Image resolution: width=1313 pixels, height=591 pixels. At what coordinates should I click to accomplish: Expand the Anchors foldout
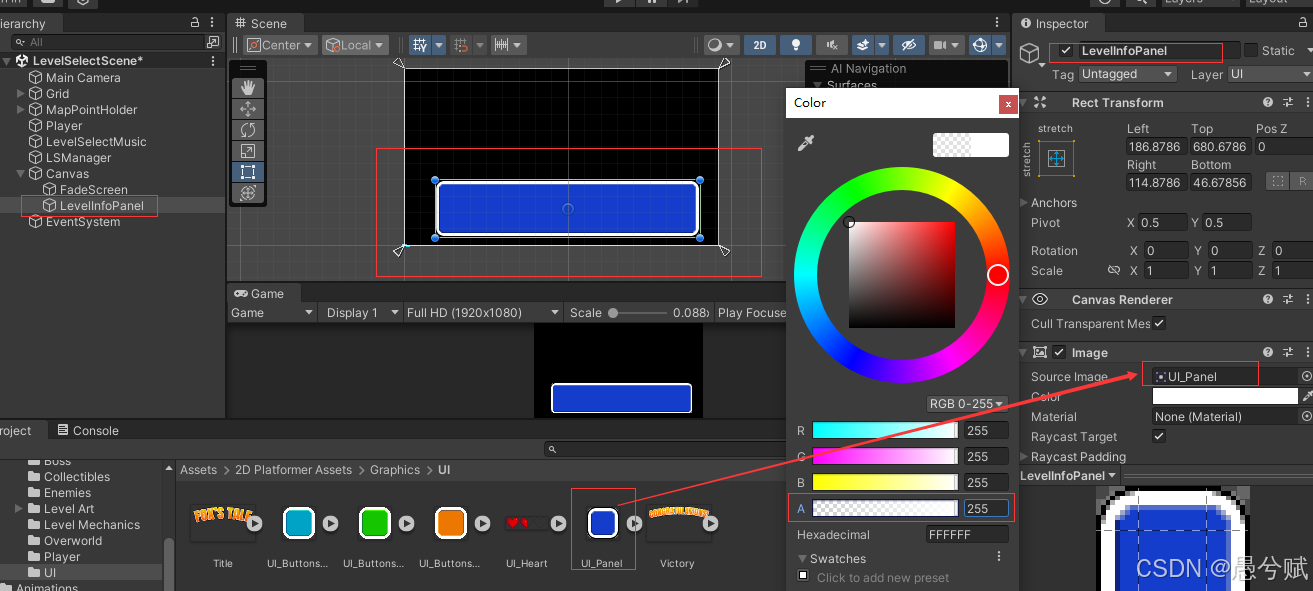tap(1025, 202)
